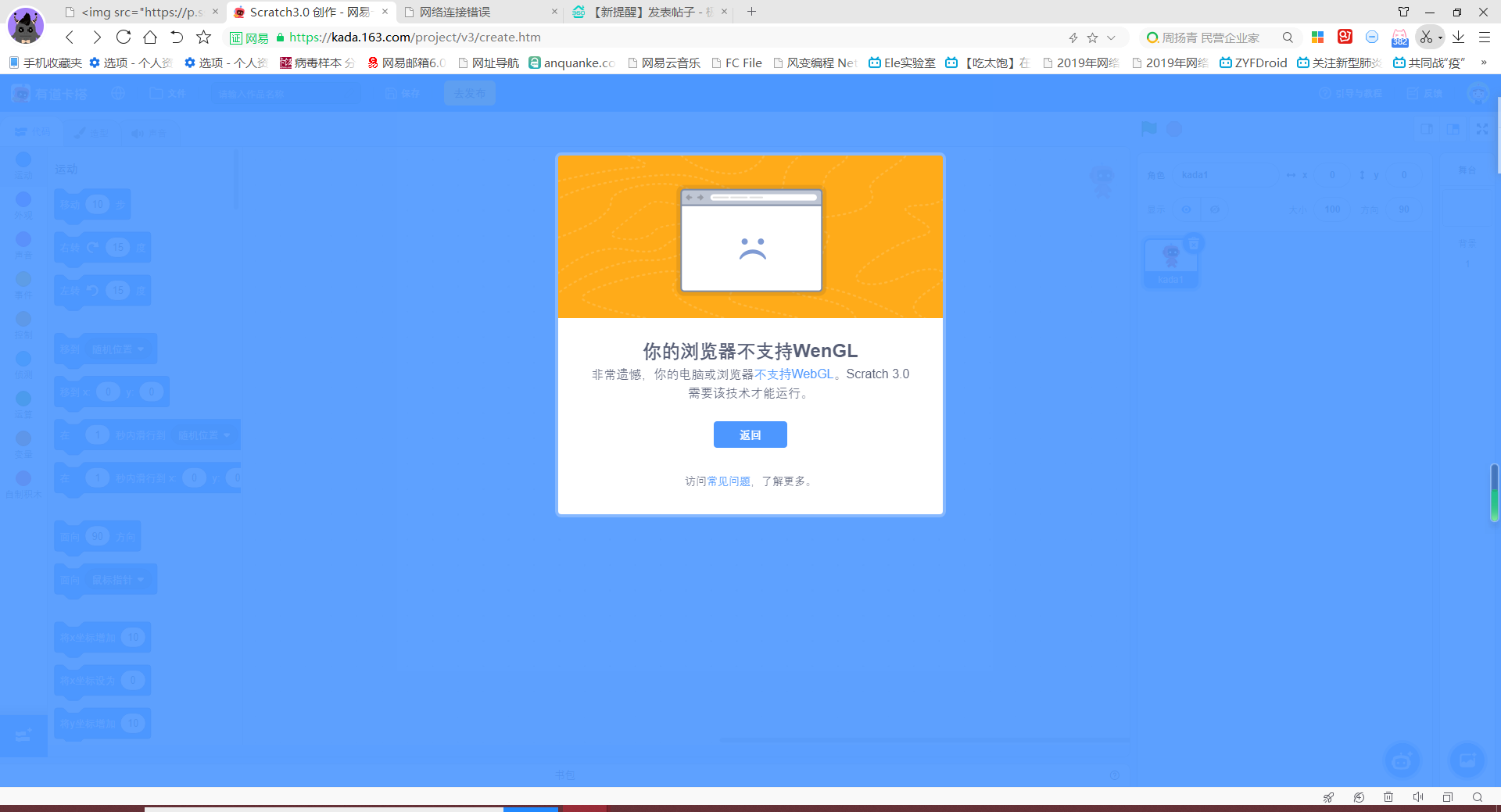Switch to the Scratch3.0 创作 tab
This screenshot has height=812, width=1501.
[310, 12]
